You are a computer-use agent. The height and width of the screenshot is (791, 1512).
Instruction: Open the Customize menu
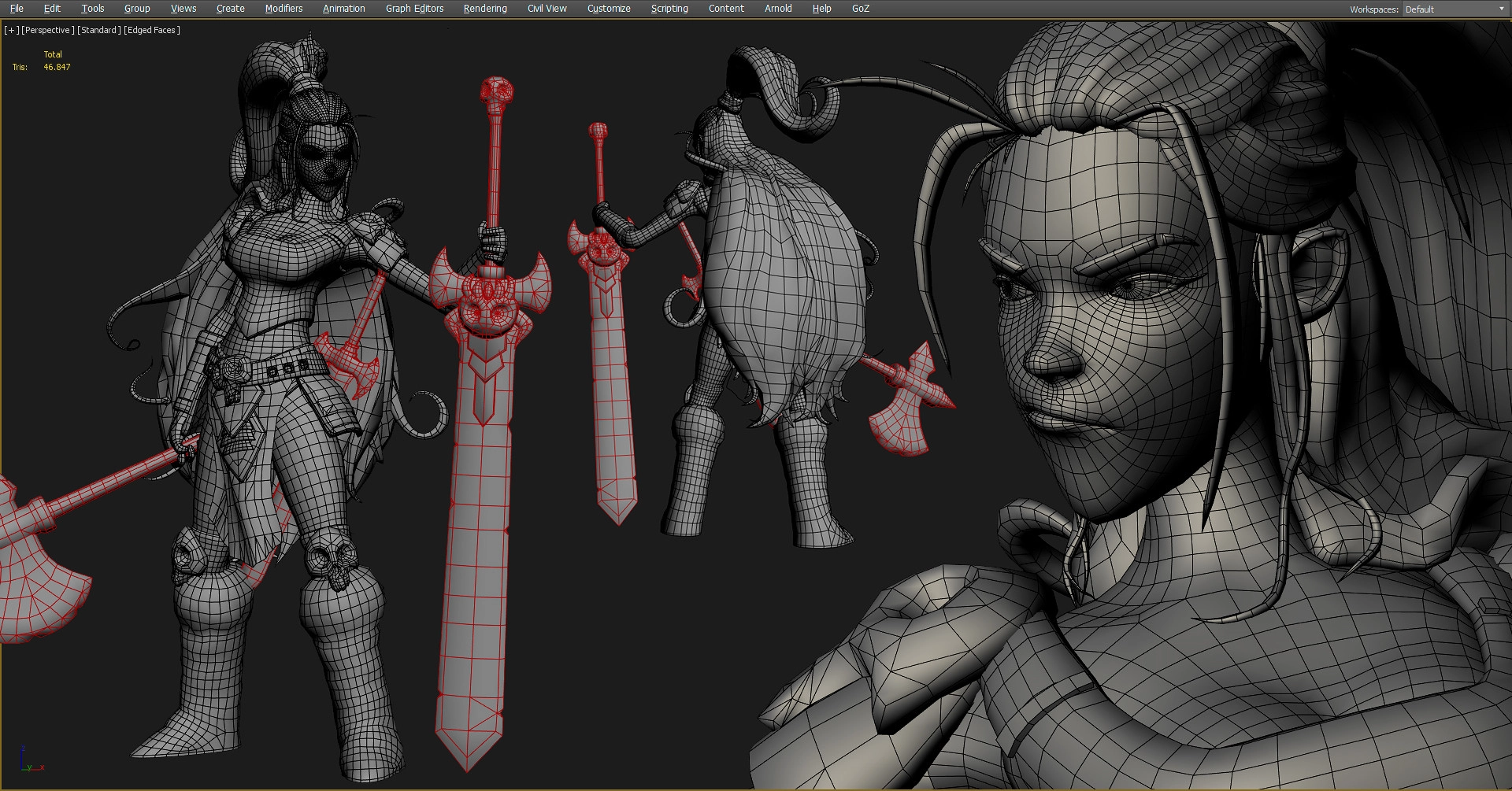coord(609,9)
